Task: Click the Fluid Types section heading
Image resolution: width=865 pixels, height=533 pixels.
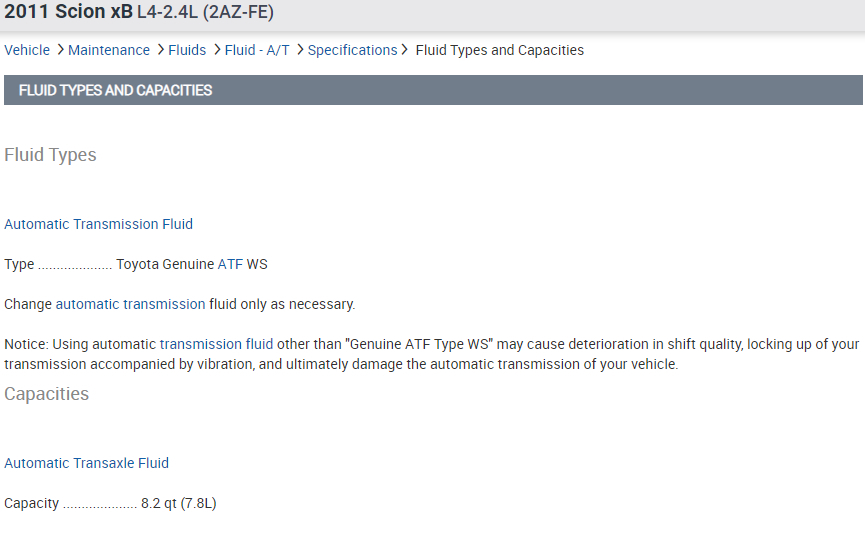Action: tap(50, 155)
